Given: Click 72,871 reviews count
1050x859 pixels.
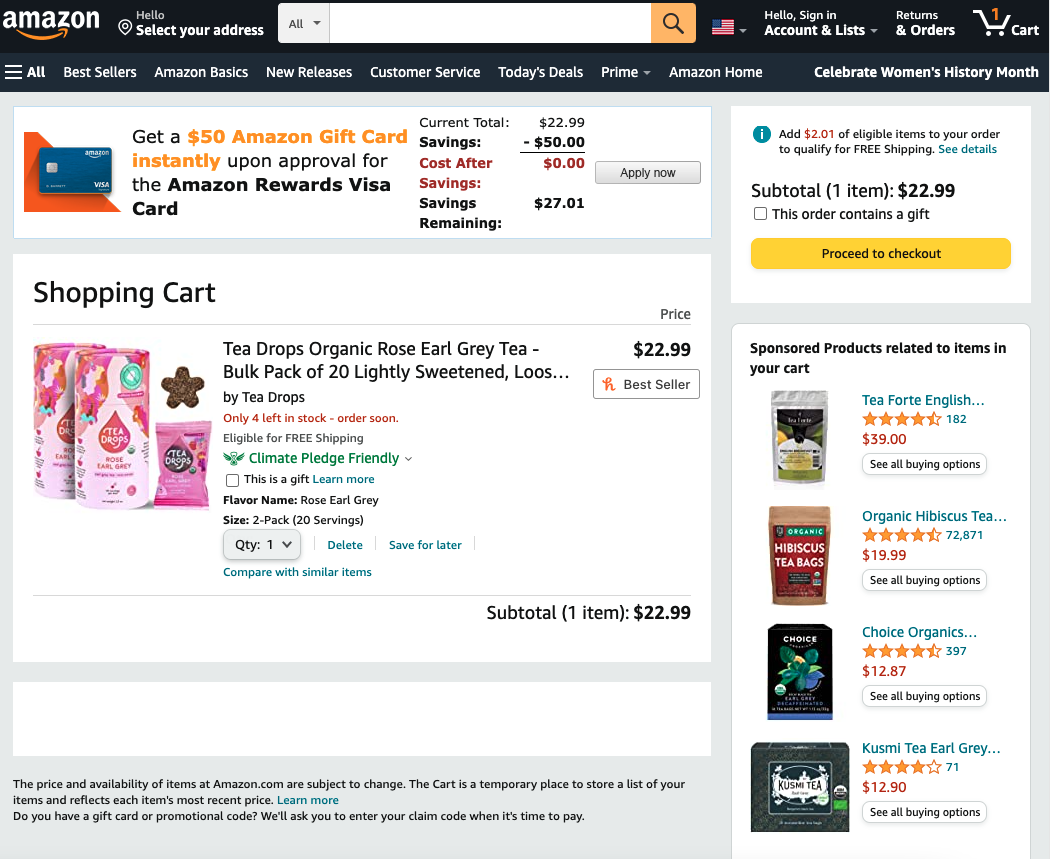Looking at the screenshot, I should pyautogui.click(x=964, y=535).
